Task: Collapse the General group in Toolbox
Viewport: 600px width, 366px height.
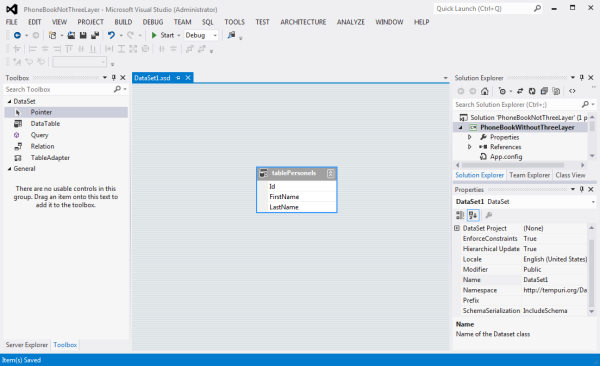Action: 9,169
